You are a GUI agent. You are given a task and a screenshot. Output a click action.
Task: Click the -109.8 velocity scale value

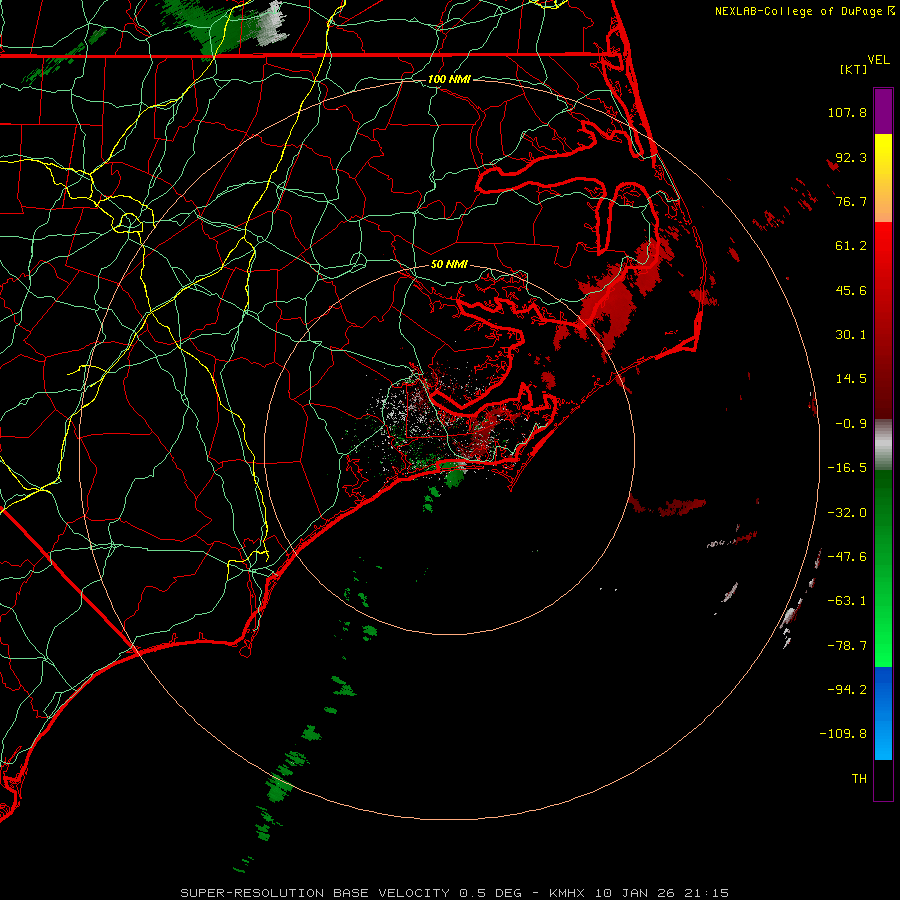tap(843, 734)
